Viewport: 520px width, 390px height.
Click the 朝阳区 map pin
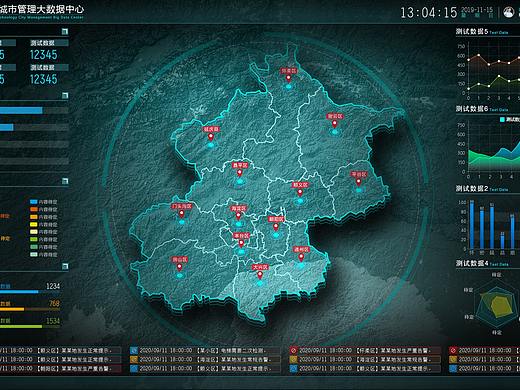click(x=276, y=227)
